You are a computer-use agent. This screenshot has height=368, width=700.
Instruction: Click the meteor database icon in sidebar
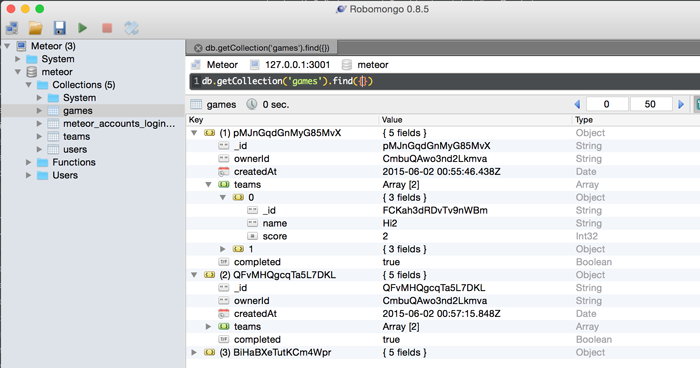(x=32, y=72)
